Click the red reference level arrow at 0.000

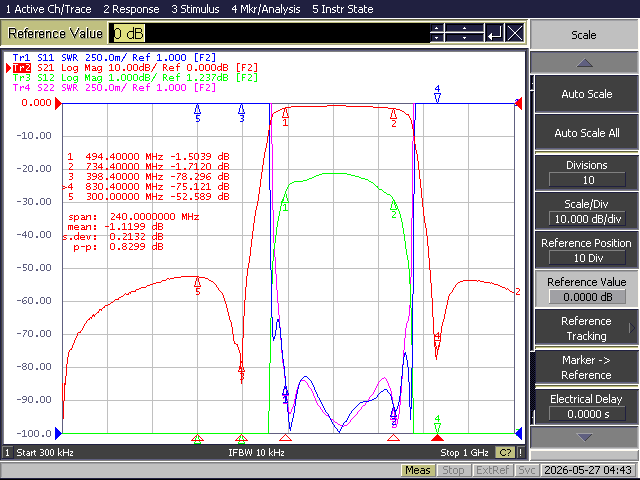58,103
